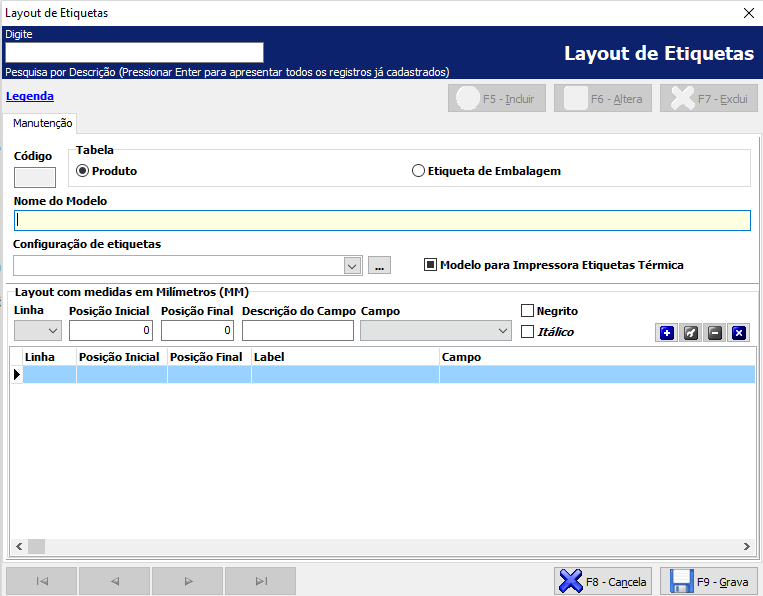The width and height of the screenshot is (763, 596).
Task: Select the Produto radio option
Action: (83, 171)
